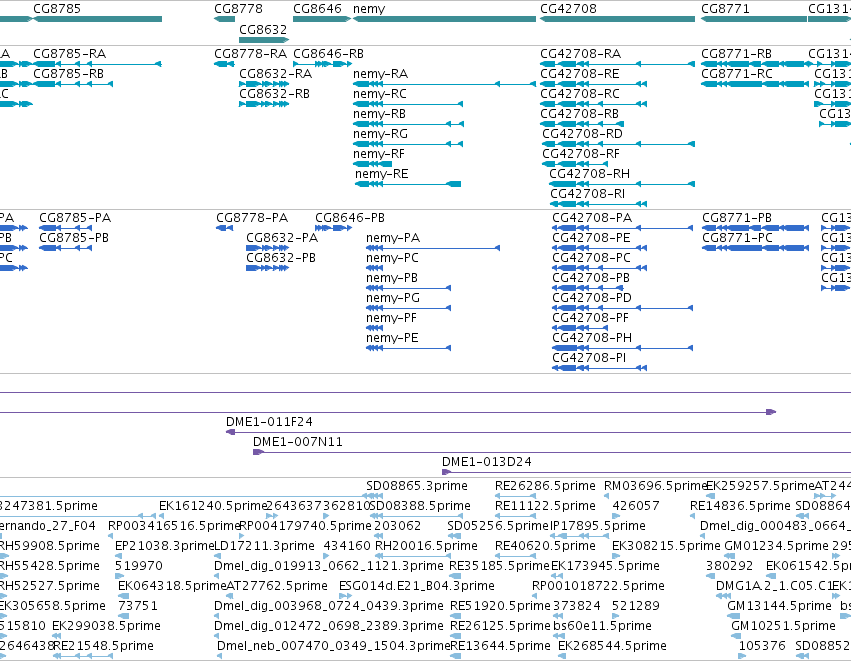Click EST GM13144.5prime
The width and height of the screenshot is (851, 661).
click(x=779, y=606)
